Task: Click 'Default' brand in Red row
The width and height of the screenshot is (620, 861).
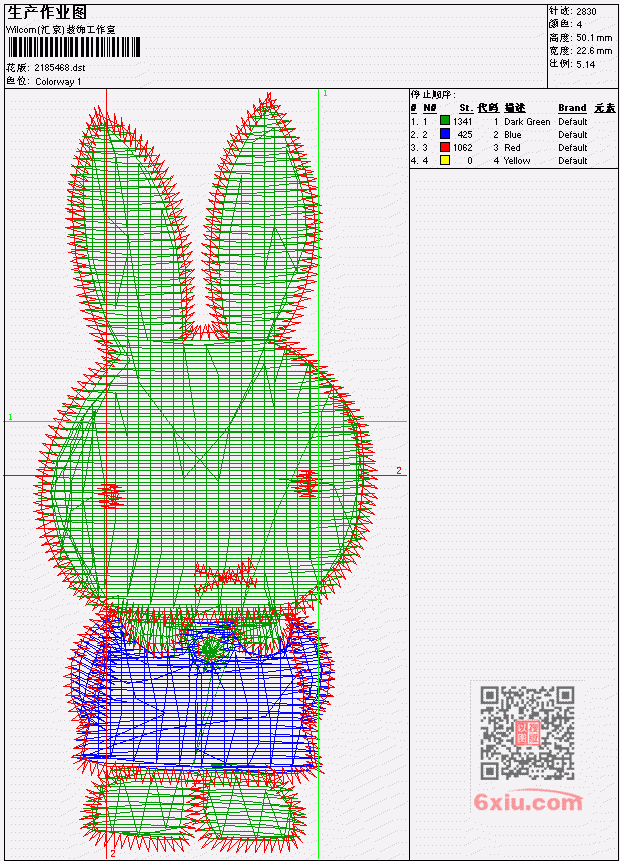Action: 572,148
